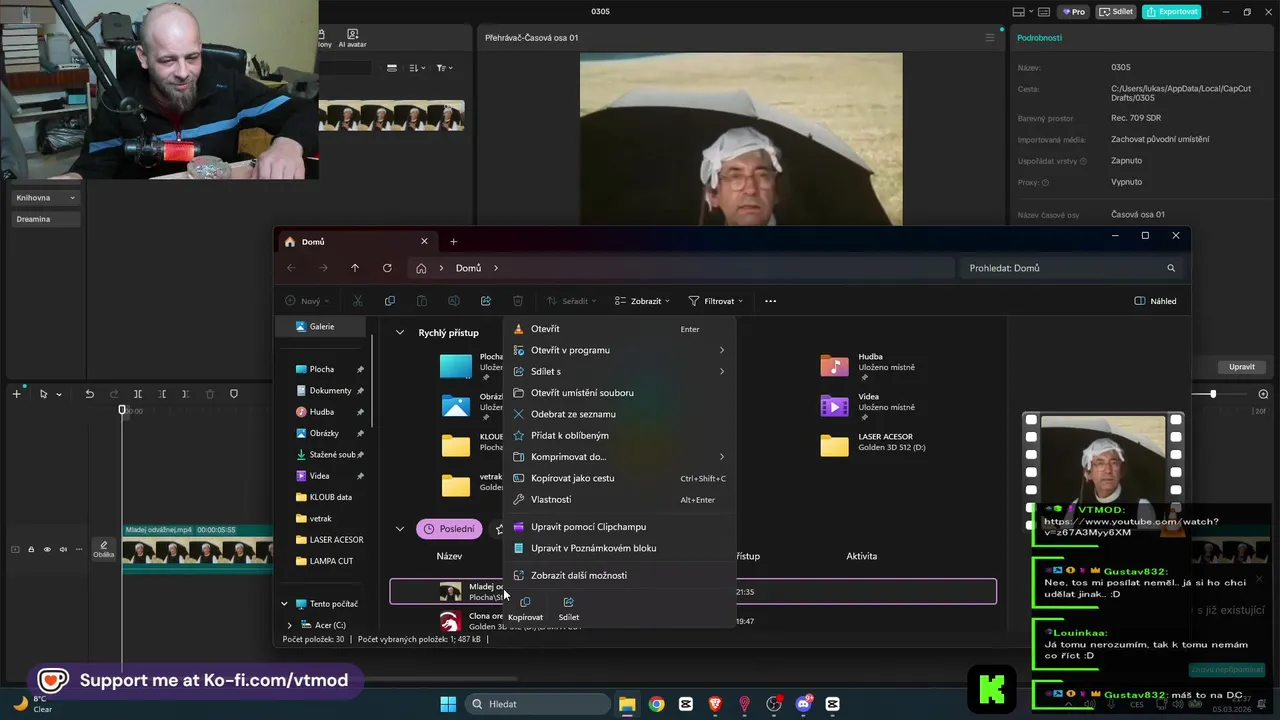Image resolution: width=1280 pixels, height=720 pixels.
Task: Click the CapCut timeline zoom-in magnifier icon
Action: coord(1263,394)
